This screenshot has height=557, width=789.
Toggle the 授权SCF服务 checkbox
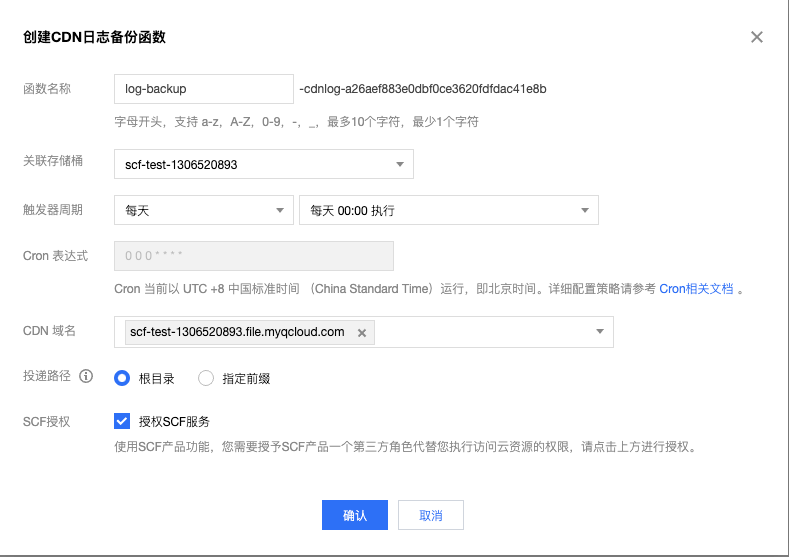pyautogui.click(x=122, y=421)
